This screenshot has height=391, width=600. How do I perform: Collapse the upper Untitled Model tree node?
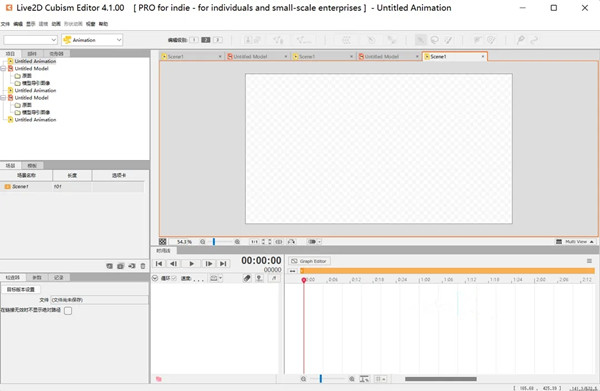[x=3, y=68]
